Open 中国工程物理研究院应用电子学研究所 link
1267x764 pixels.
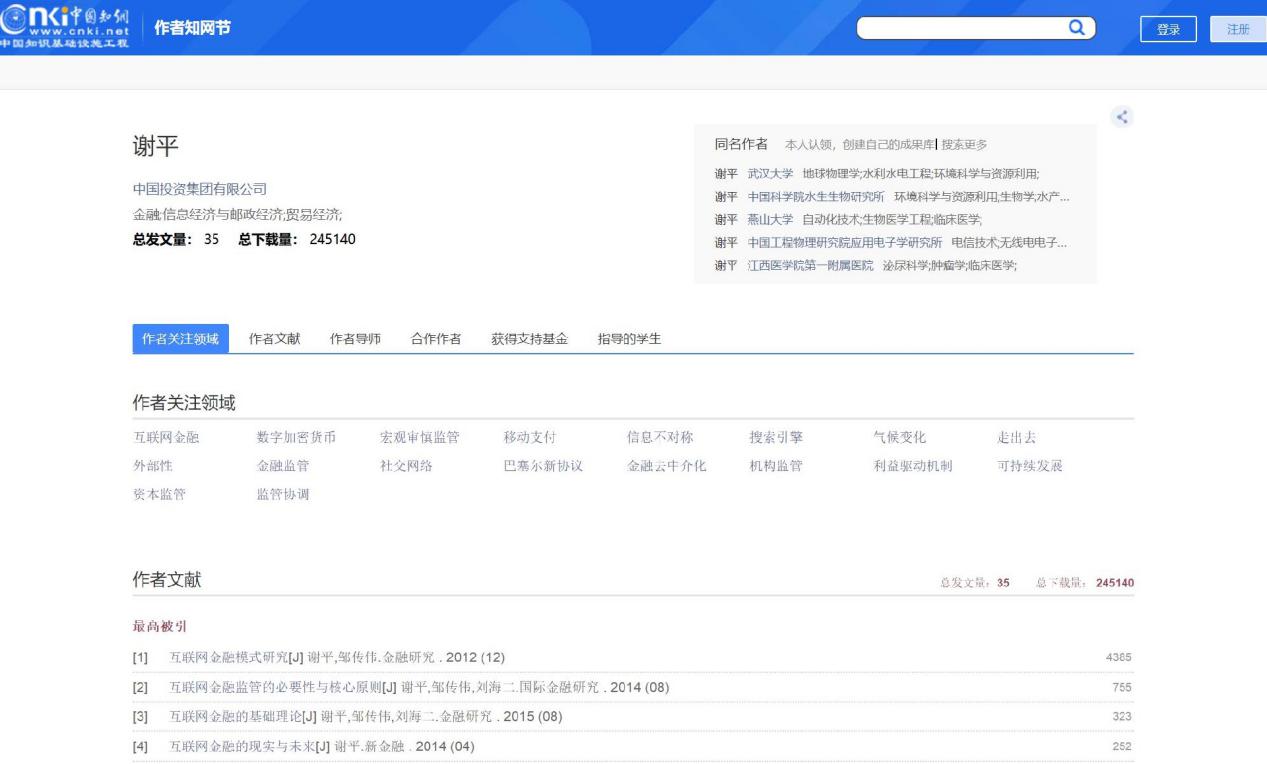click(x=845, y=242)
